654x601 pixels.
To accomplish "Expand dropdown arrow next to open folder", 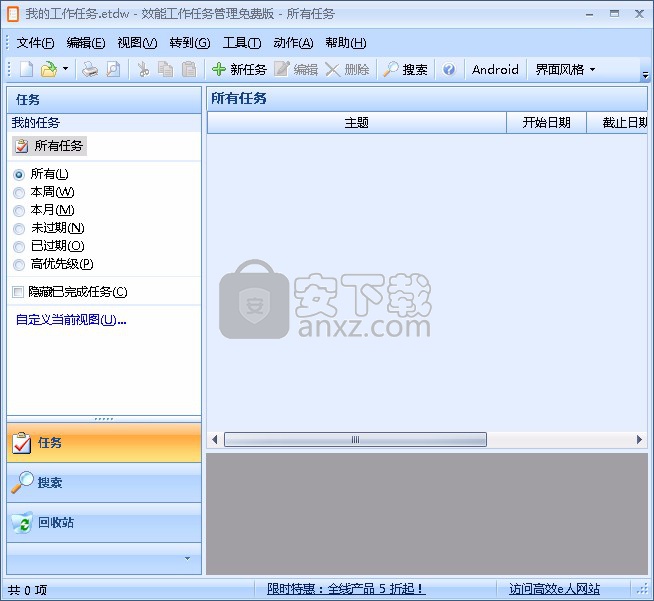I will (66, 69).
